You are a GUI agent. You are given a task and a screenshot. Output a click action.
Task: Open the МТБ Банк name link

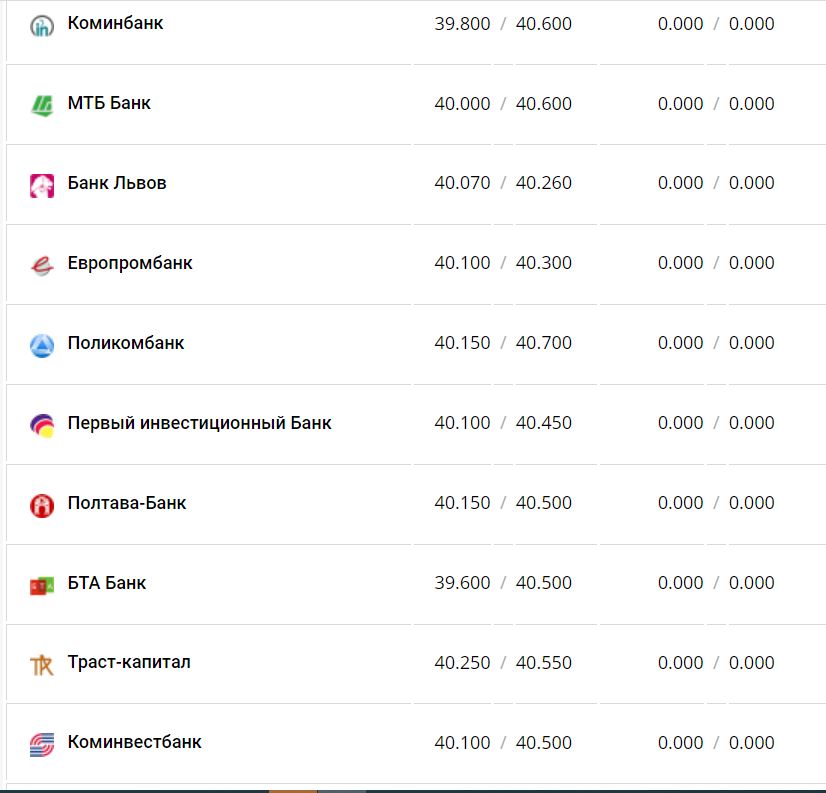point(109,103)
